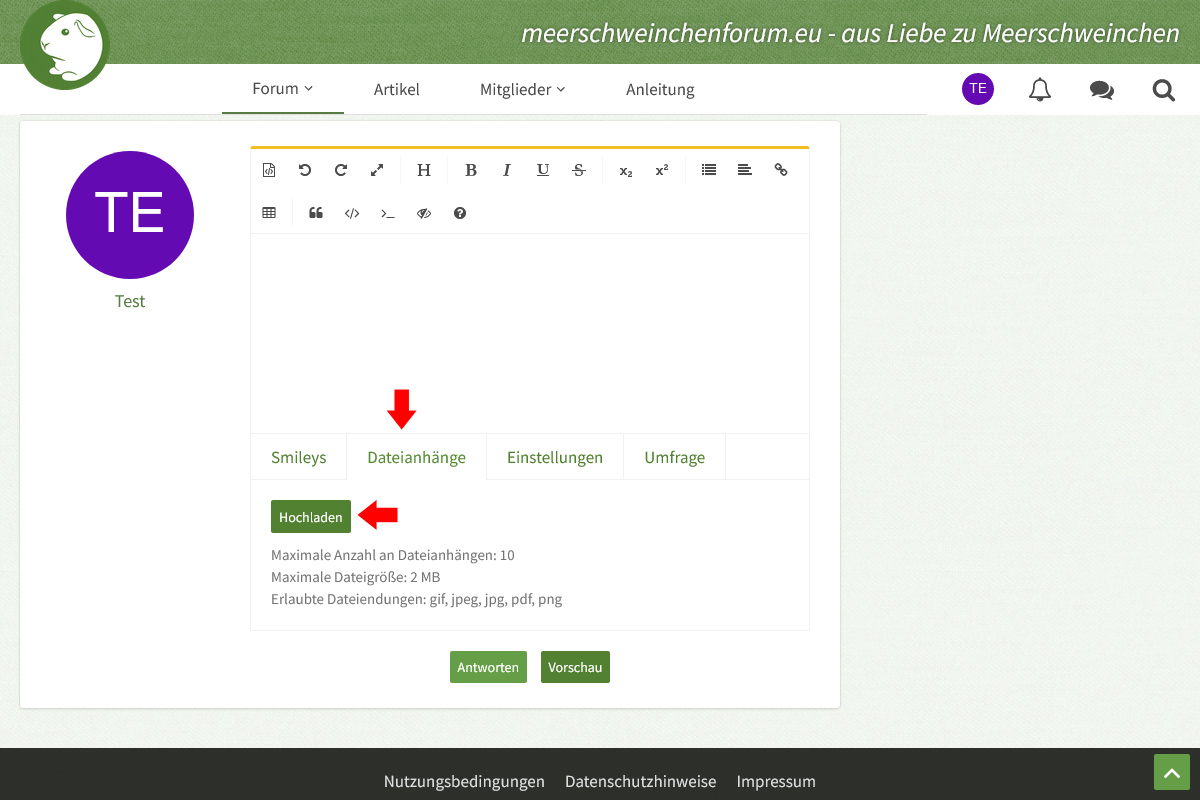Image resolution: width=1200 pixels, height=800 pixels.
Task: Switch to the Smileys tab
Action: pyautogui.click(x=298, y=457)
